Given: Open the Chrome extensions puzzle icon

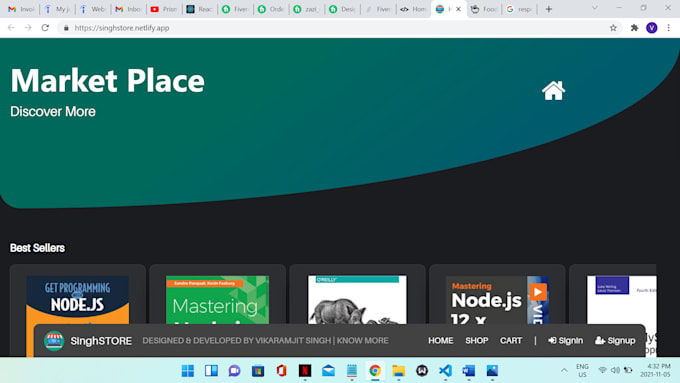Looking at the screenshot, I should click(x=634, y=28).
